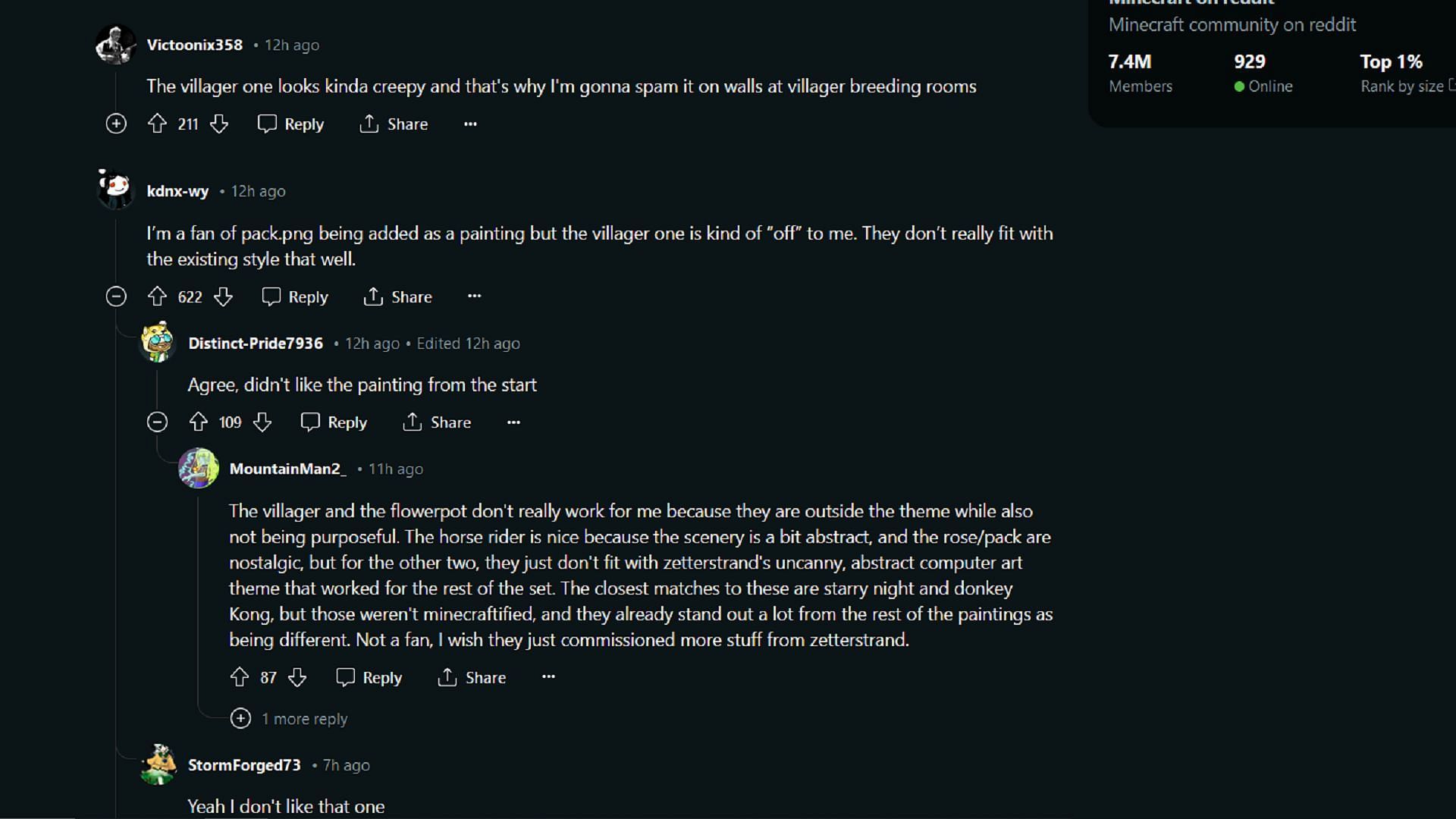Click the upvote icon on MountainMan2_ comment
The width and height of the screenshot is (1456, 819).
(238, 678)
